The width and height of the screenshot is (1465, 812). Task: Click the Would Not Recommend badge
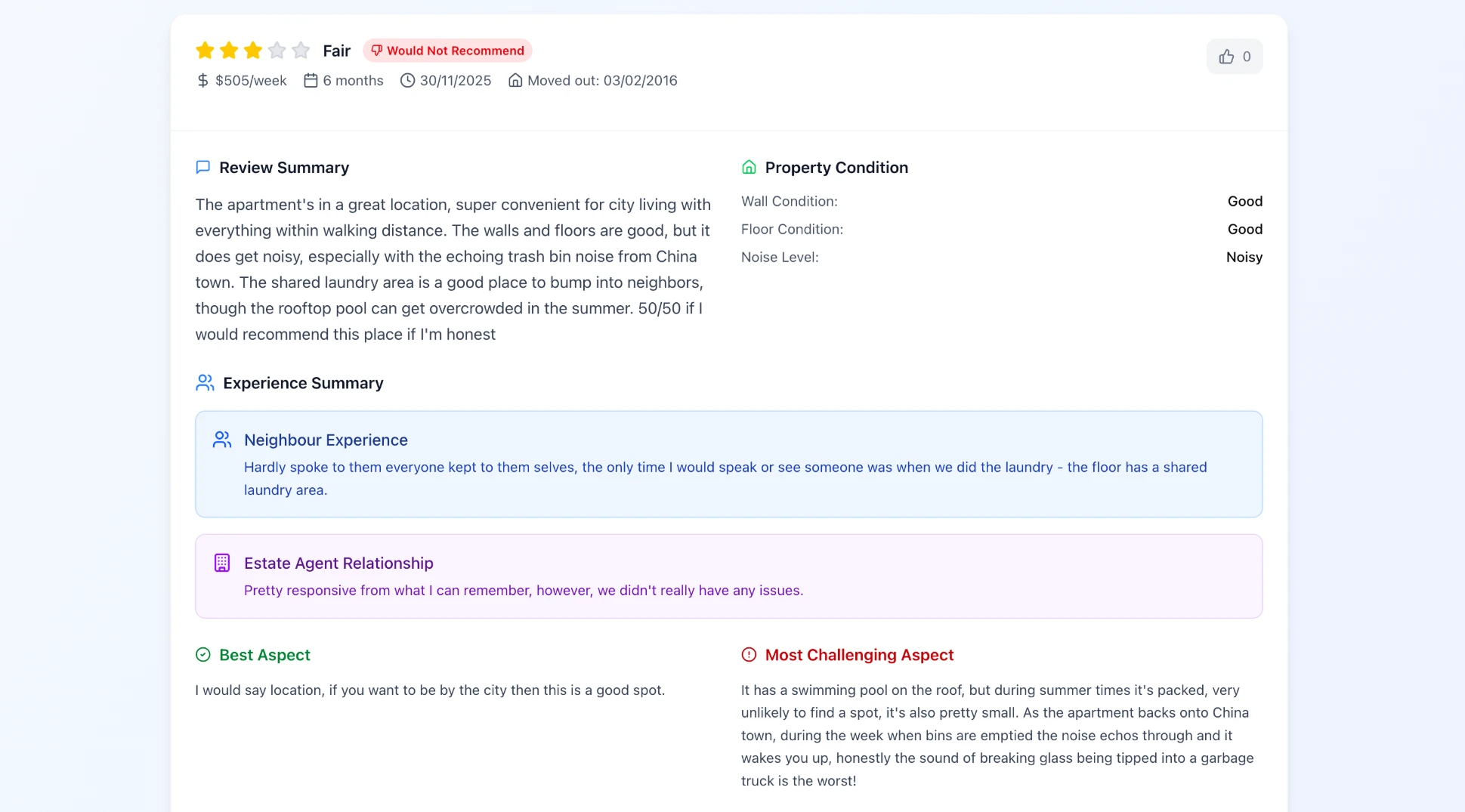coord(447,51)
